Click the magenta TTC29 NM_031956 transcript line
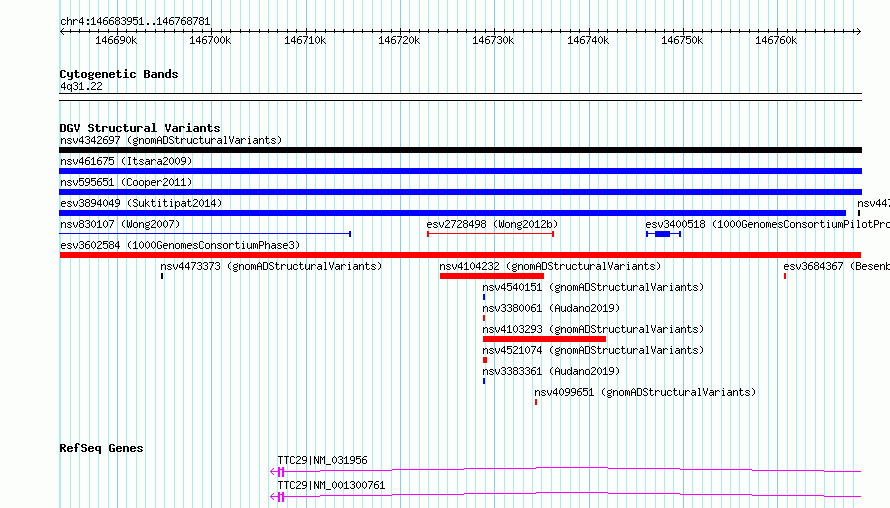Viewport: 890px width, 508px height. coord(566,470)
